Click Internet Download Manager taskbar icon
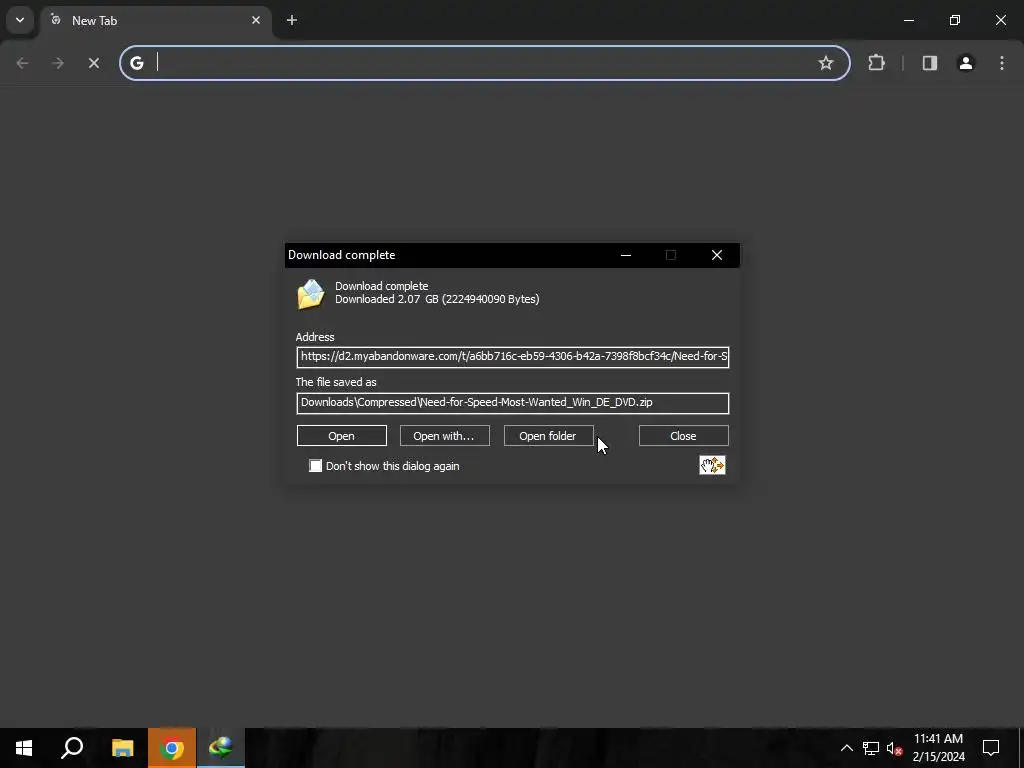Screen dimensions: 1024x768 pos(221,748)
